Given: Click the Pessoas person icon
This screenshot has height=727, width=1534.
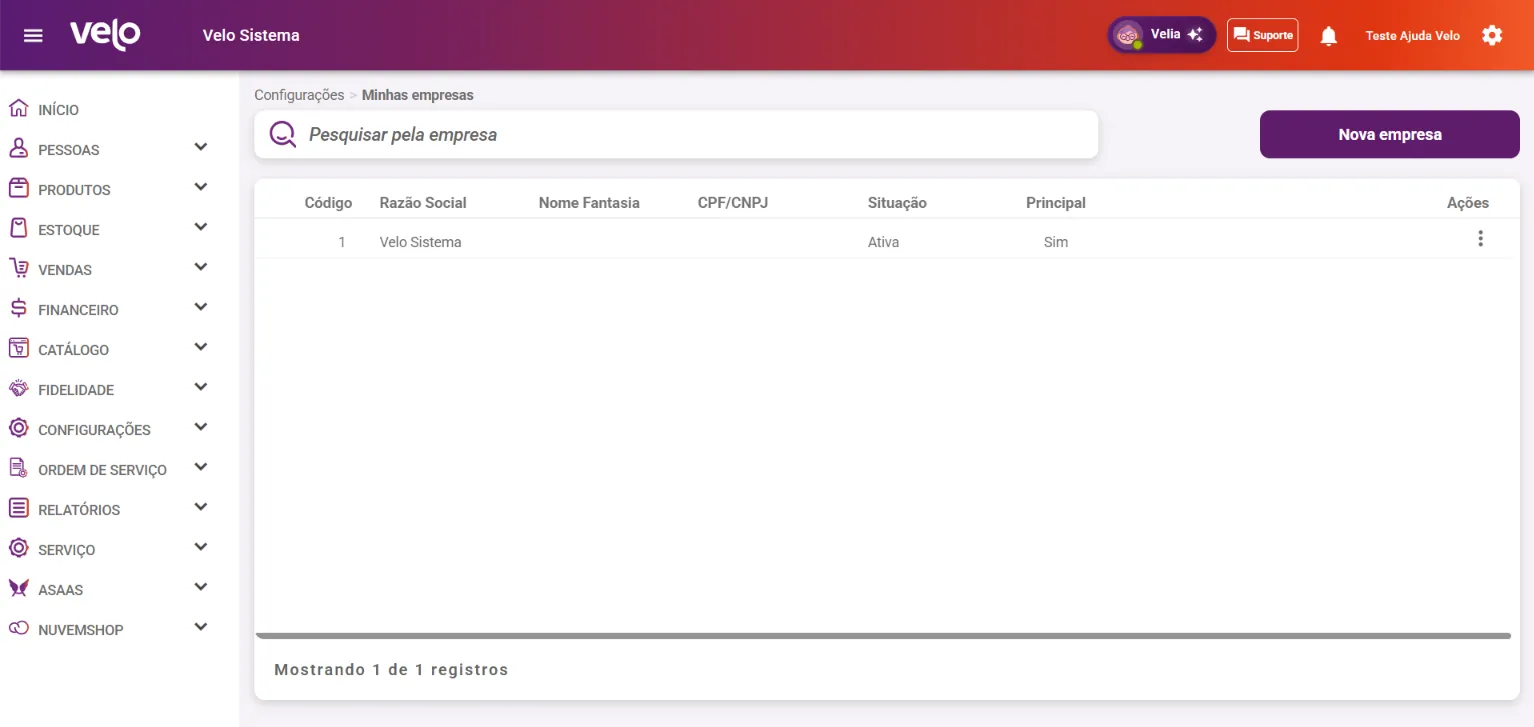Looking at the screenshot, I should click(x=18, y=148).
